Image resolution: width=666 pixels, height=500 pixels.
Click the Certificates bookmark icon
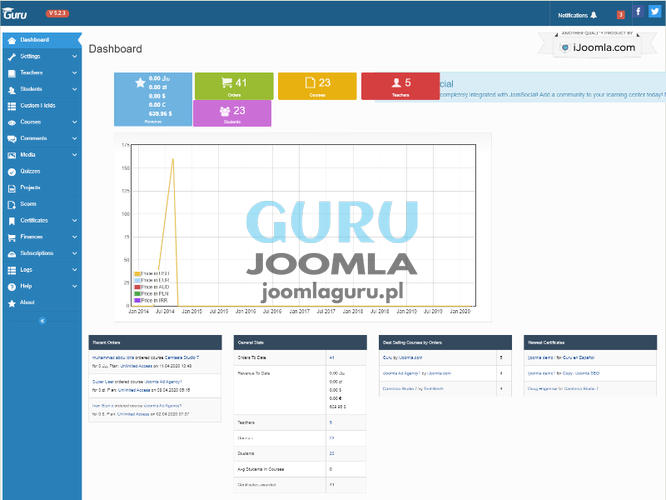12,221
